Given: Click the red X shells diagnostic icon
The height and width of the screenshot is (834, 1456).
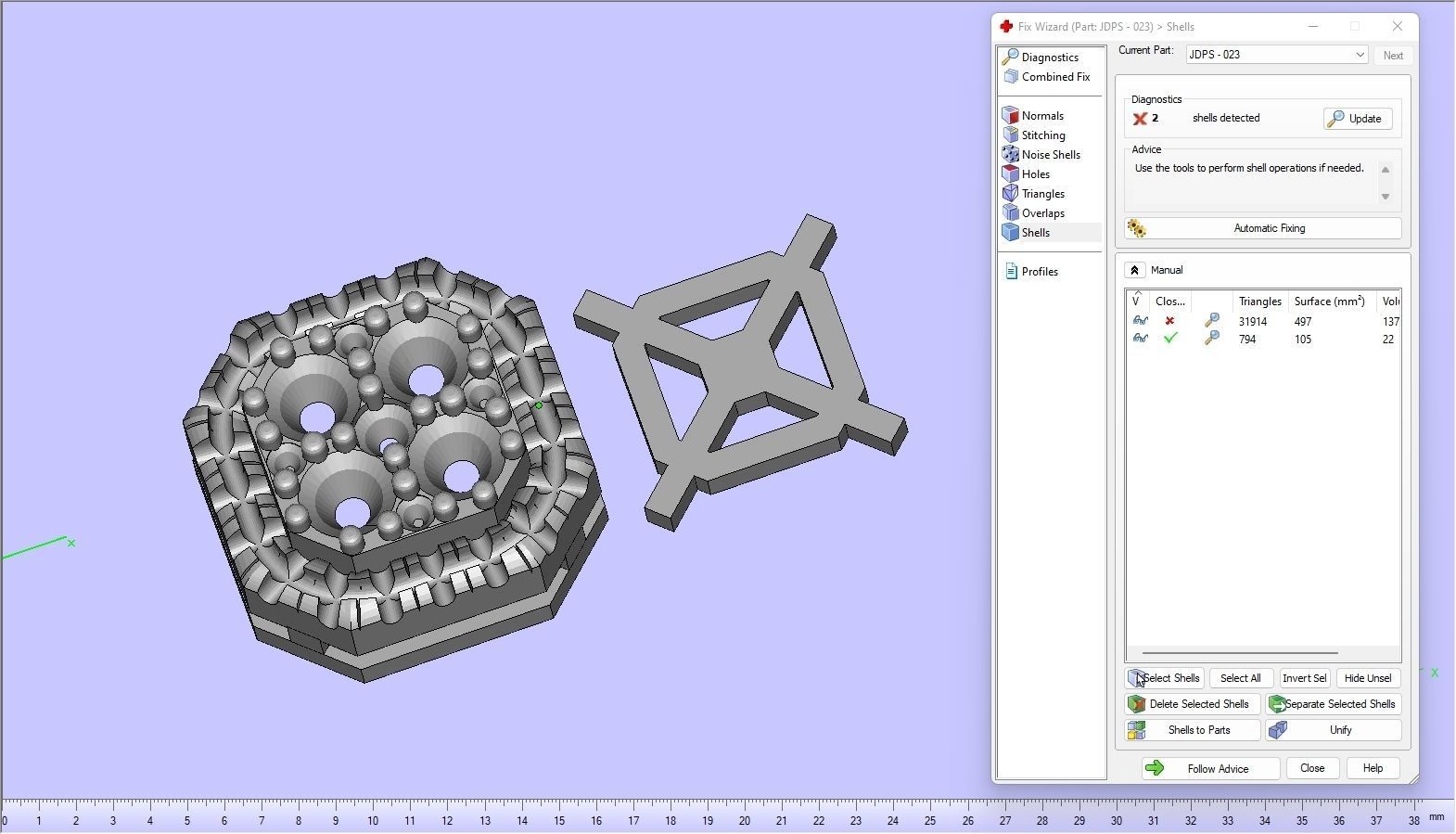Looking at the screenshot, I should tap(1140, 119).
